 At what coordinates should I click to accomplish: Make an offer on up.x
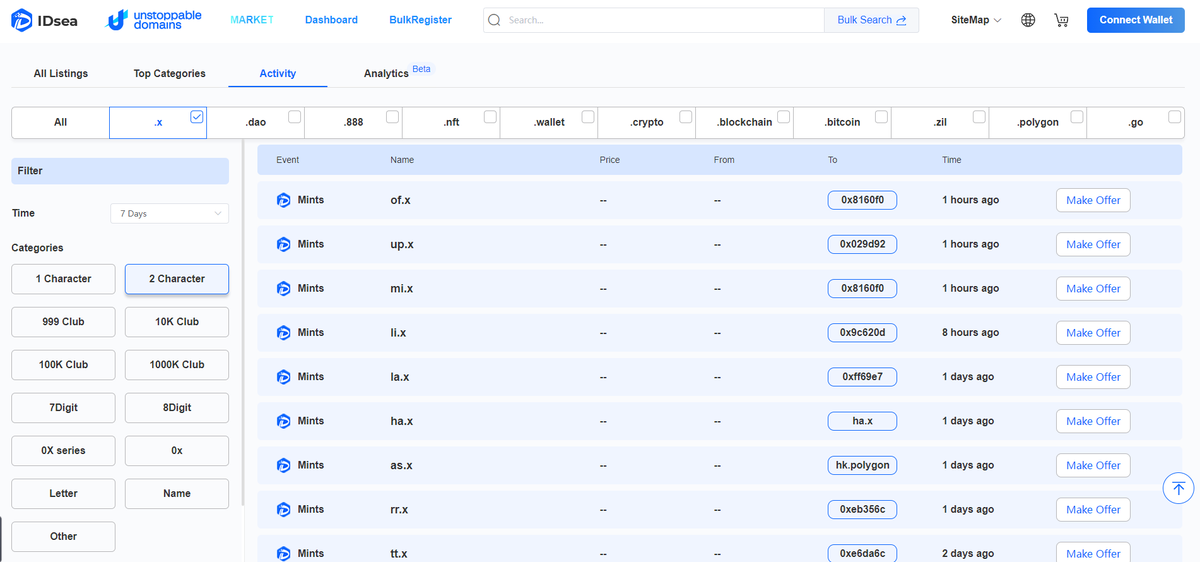click(1093, 244)
